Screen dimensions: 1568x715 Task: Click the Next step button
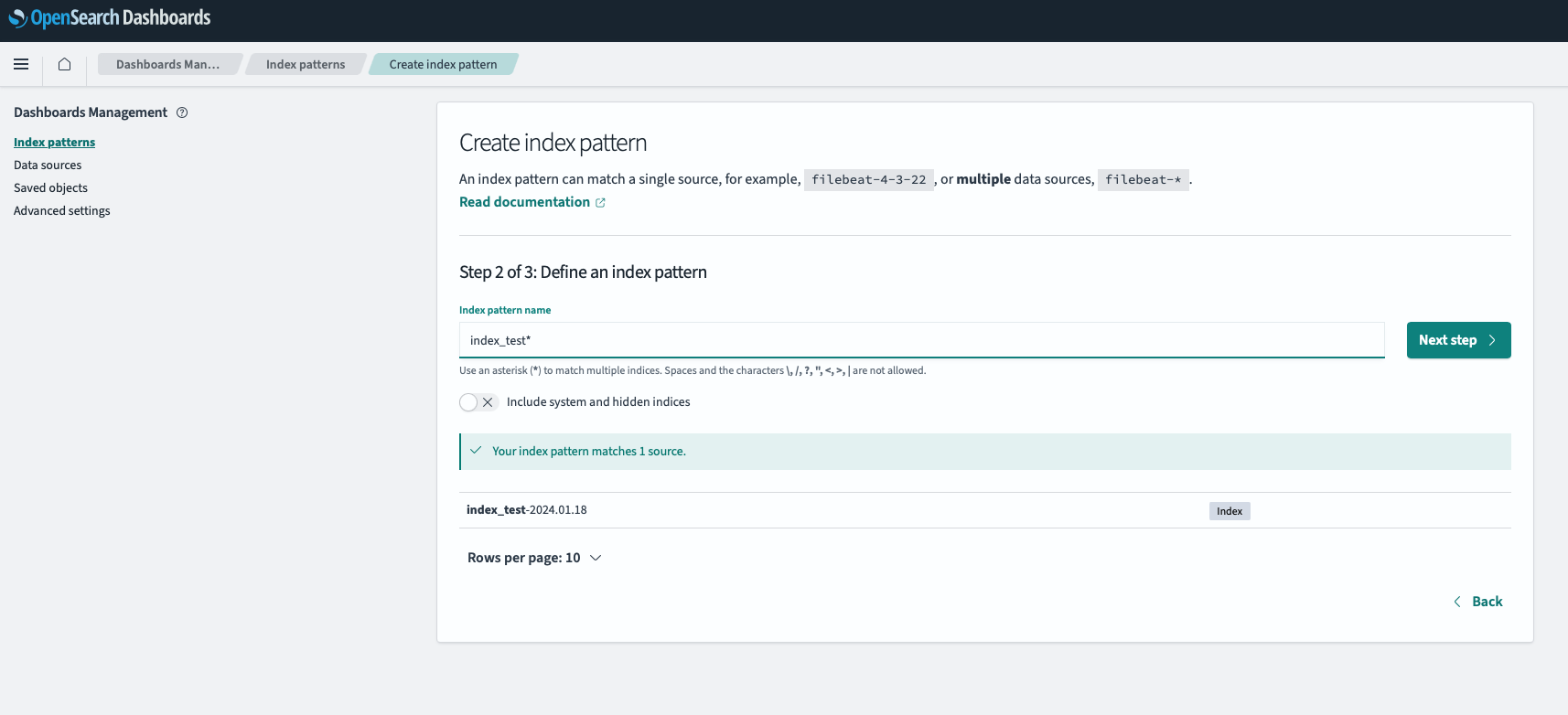coord(1458,340)
